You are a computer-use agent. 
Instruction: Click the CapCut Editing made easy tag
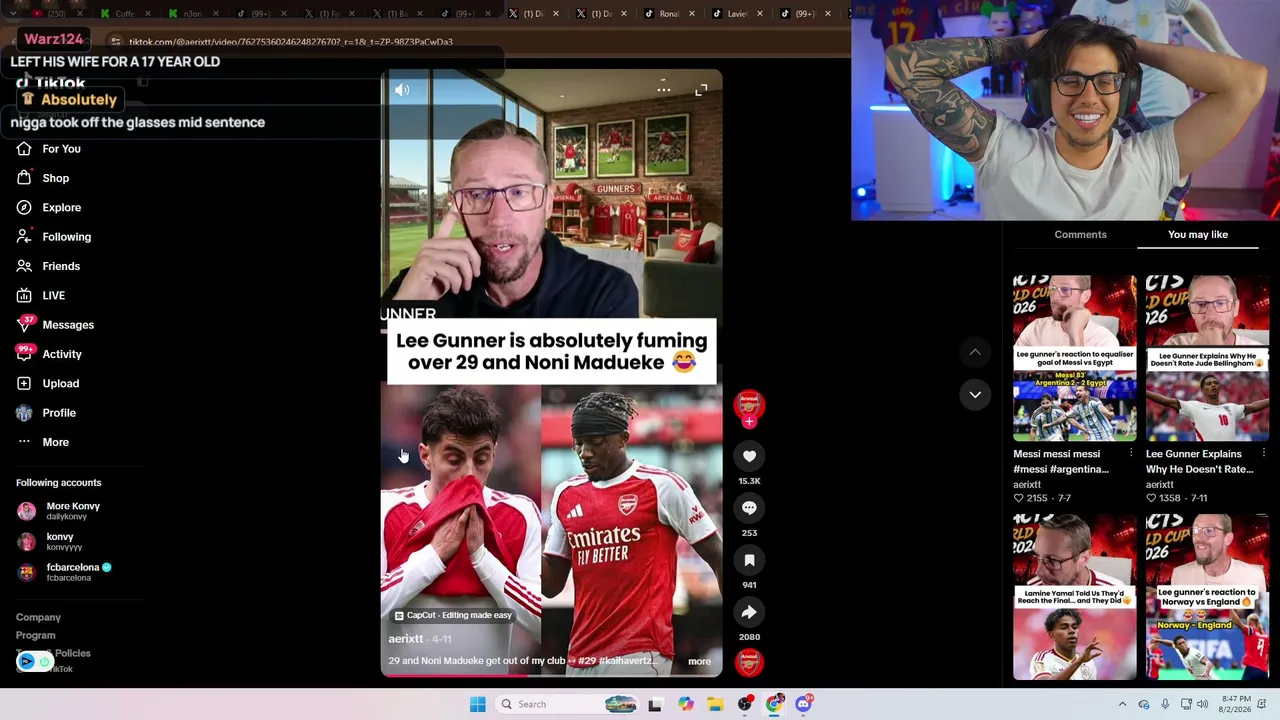(x=453, y=615)
